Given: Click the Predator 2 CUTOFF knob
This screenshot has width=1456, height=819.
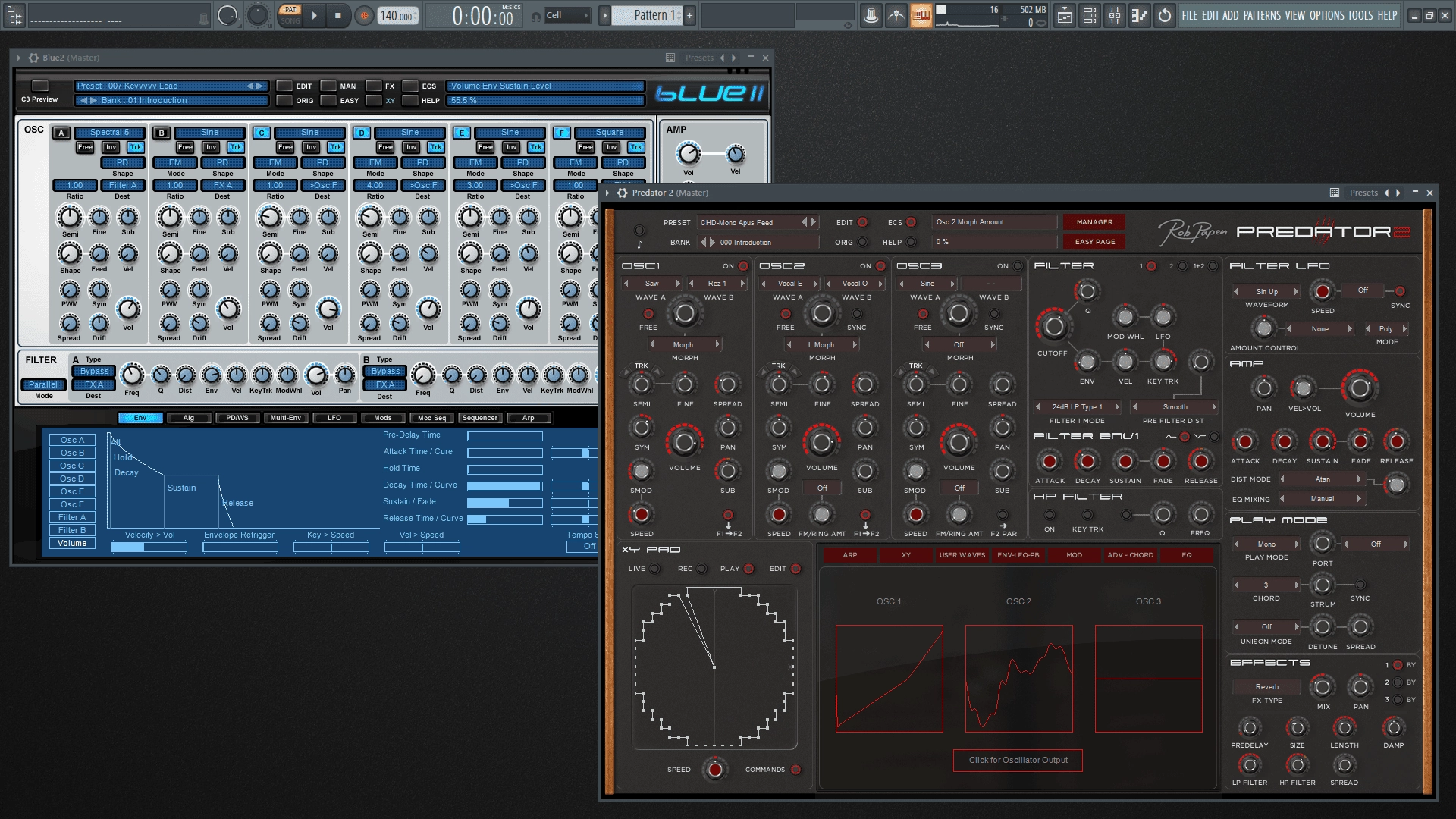Looking at the screenshot, I should coord(1053,327).
